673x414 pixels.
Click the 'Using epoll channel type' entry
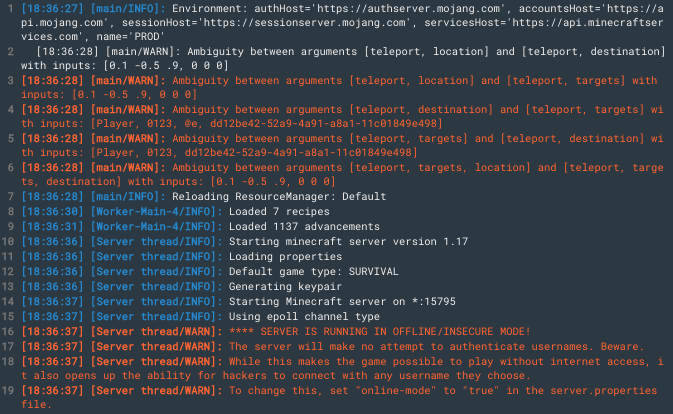[x=200, y=317]
